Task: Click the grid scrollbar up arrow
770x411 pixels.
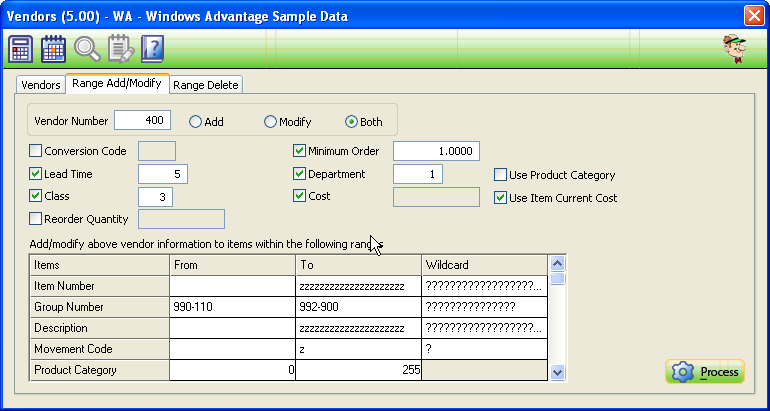Action: [557, 264]
